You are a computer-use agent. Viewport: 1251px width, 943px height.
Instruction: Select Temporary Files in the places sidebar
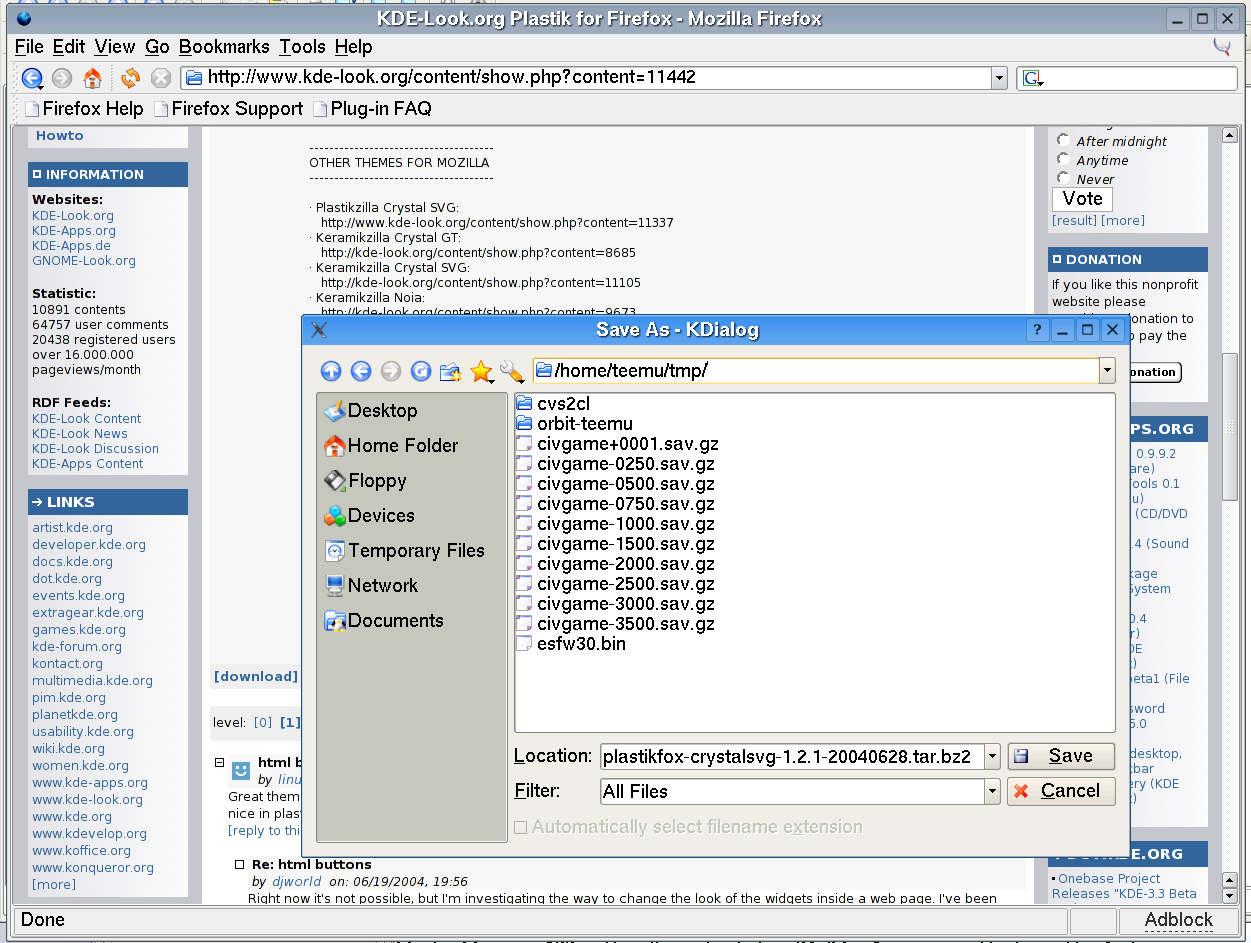(404, 550)
